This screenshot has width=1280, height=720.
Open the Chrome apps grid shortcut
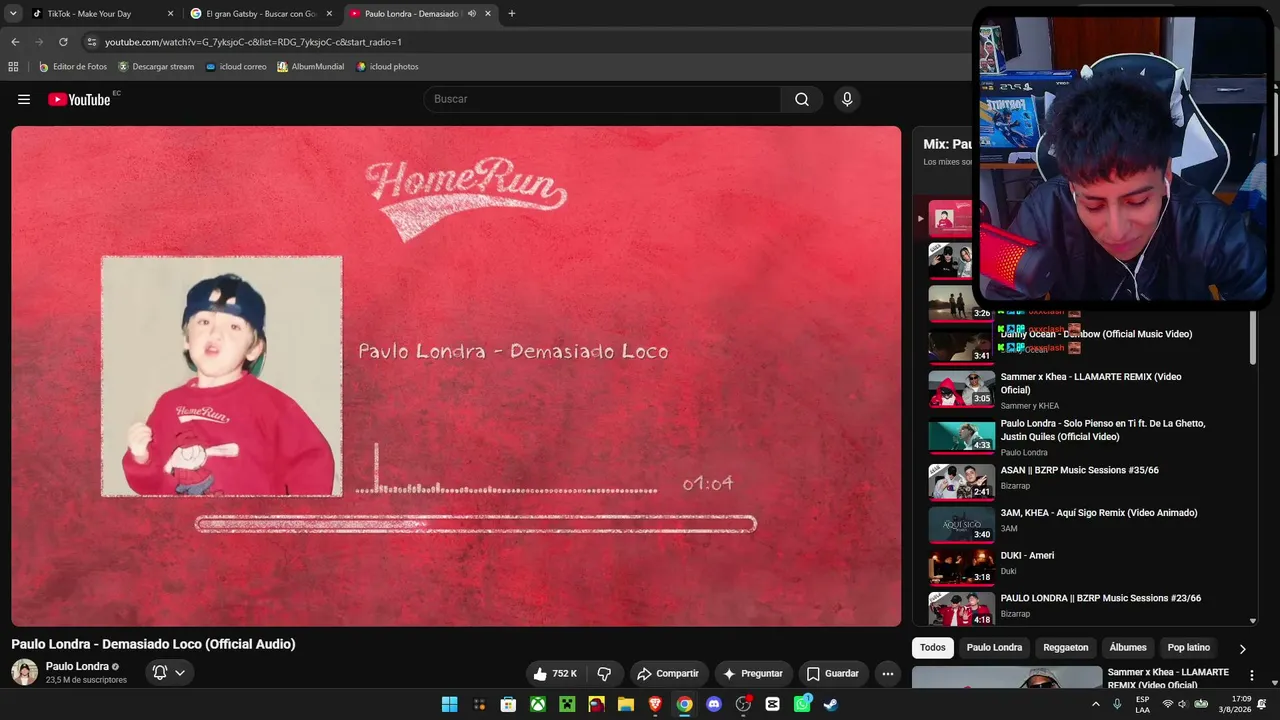(x=13, y=67)
